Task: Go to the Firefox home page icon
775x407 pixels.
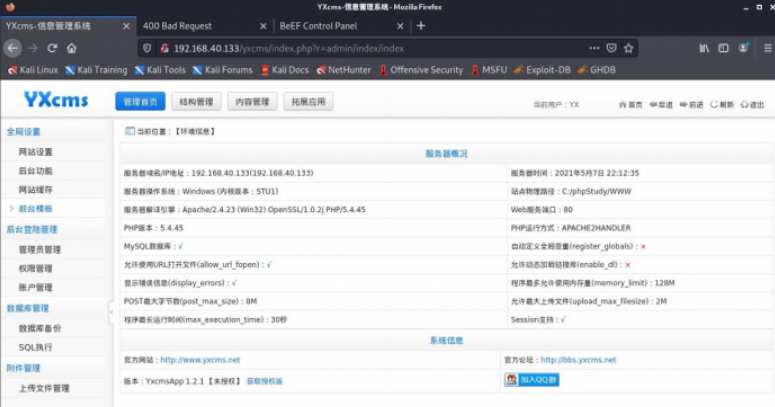Action: (72, 48)
